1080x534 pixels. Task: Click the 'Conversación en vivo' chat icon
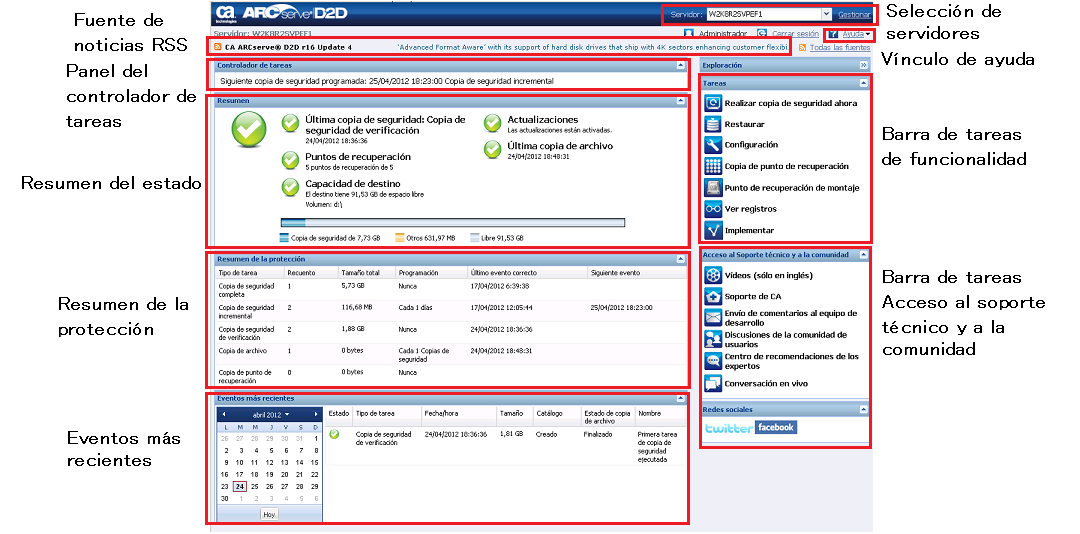pos(712,383)
